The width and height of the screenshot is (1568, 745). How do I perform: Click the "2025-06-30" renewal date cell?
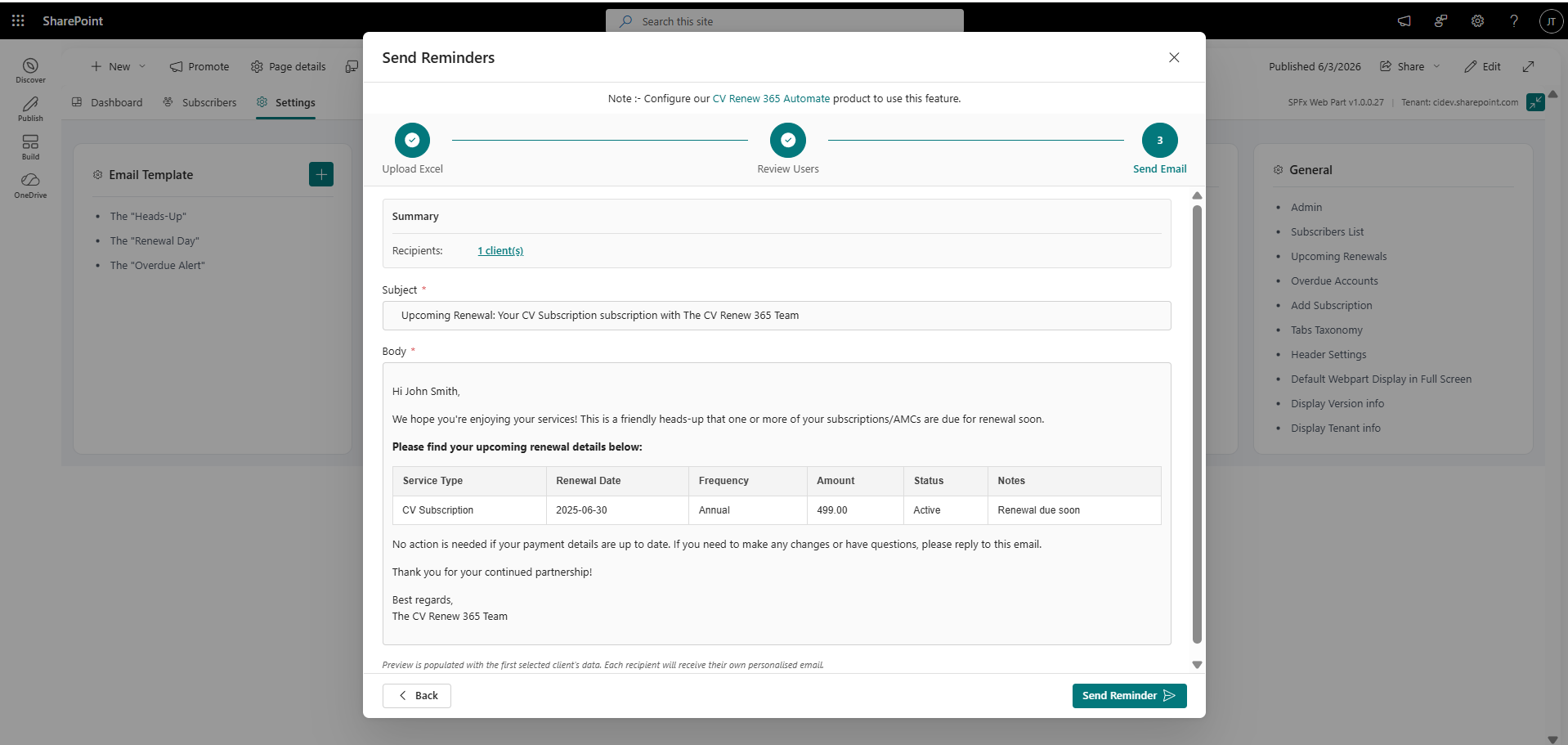pyautogui.click(x=617, y=510)
